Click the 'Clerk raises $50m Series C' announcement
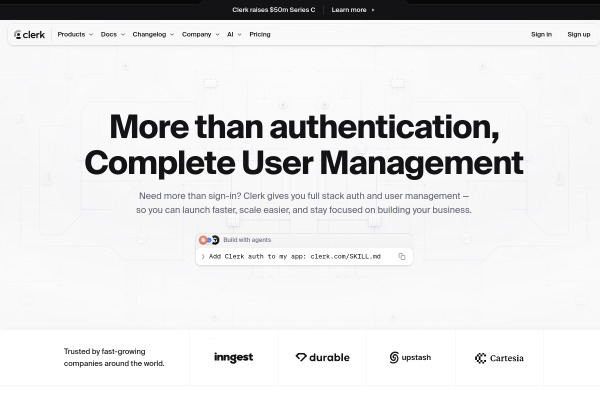The height and width of the screenshot is (400, 600). coord(274,10)
